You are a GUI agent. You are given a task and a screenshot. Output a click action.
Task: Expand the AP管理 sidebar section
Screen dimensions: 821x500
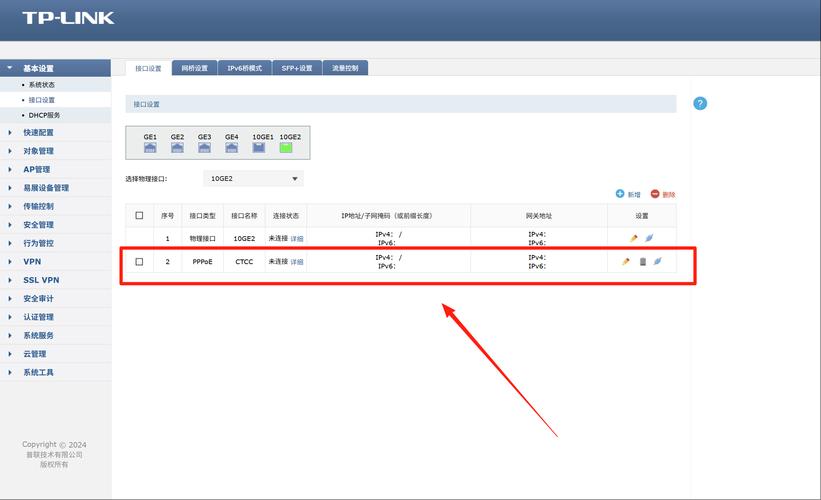(36, 169)
